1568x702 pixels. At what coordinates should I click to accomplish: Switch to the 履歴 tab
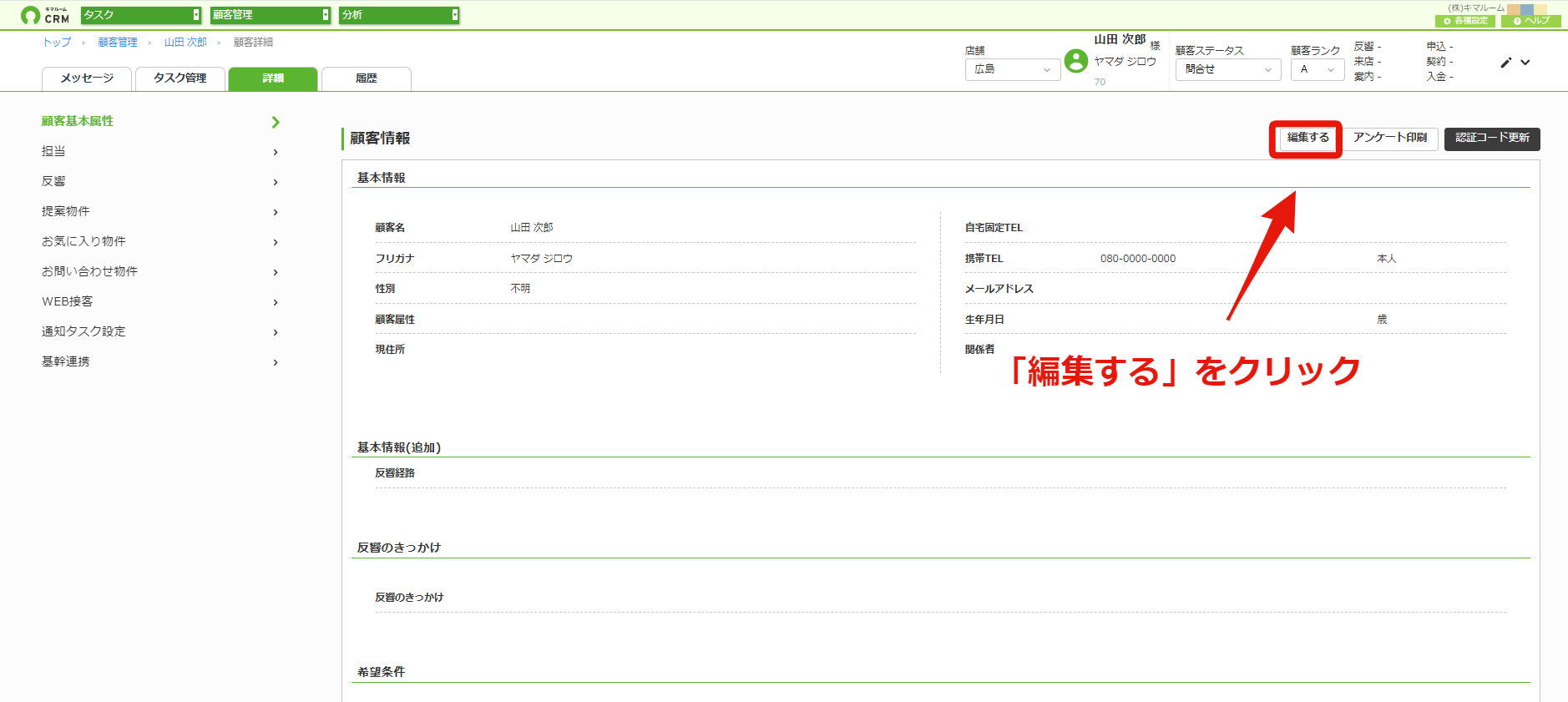point(367,78)
